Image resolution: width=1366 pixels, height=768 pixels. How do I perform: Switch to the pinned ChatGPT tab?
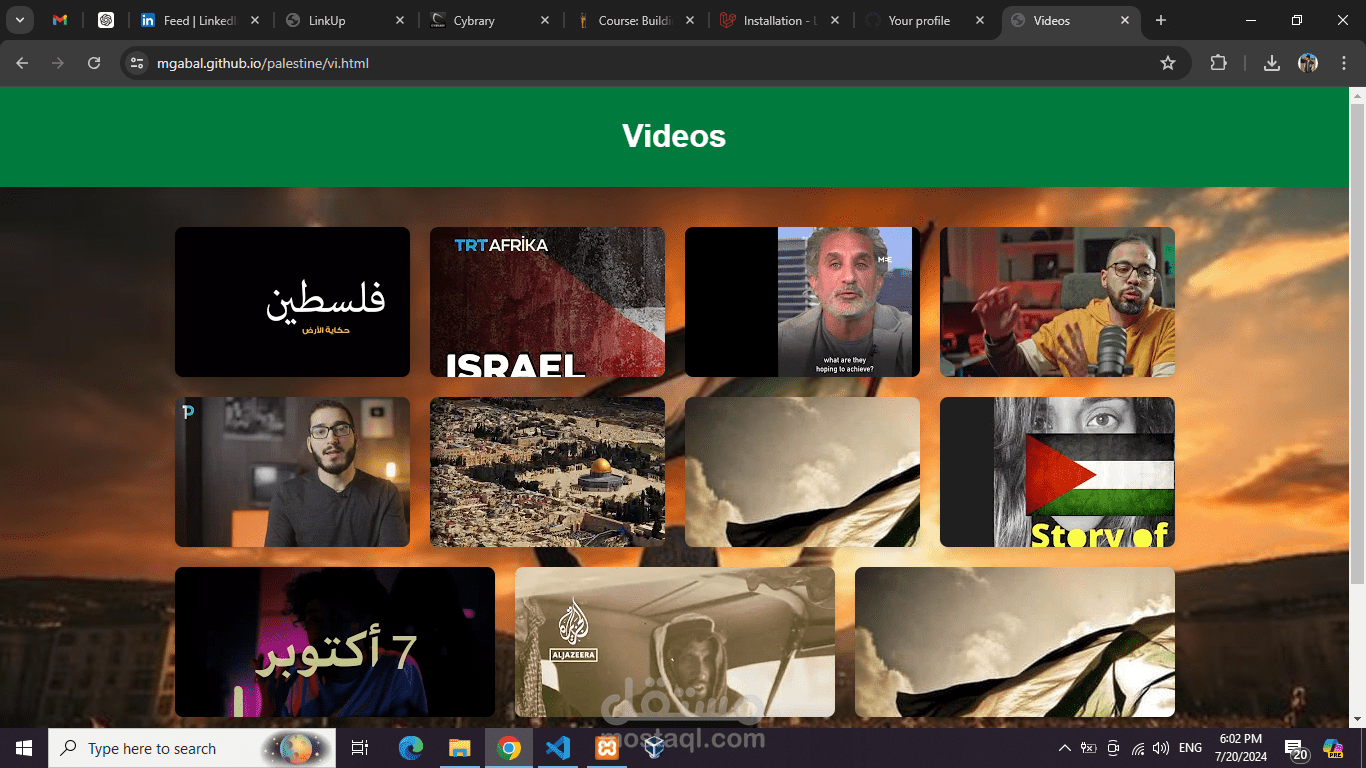(x=106, y=20)
